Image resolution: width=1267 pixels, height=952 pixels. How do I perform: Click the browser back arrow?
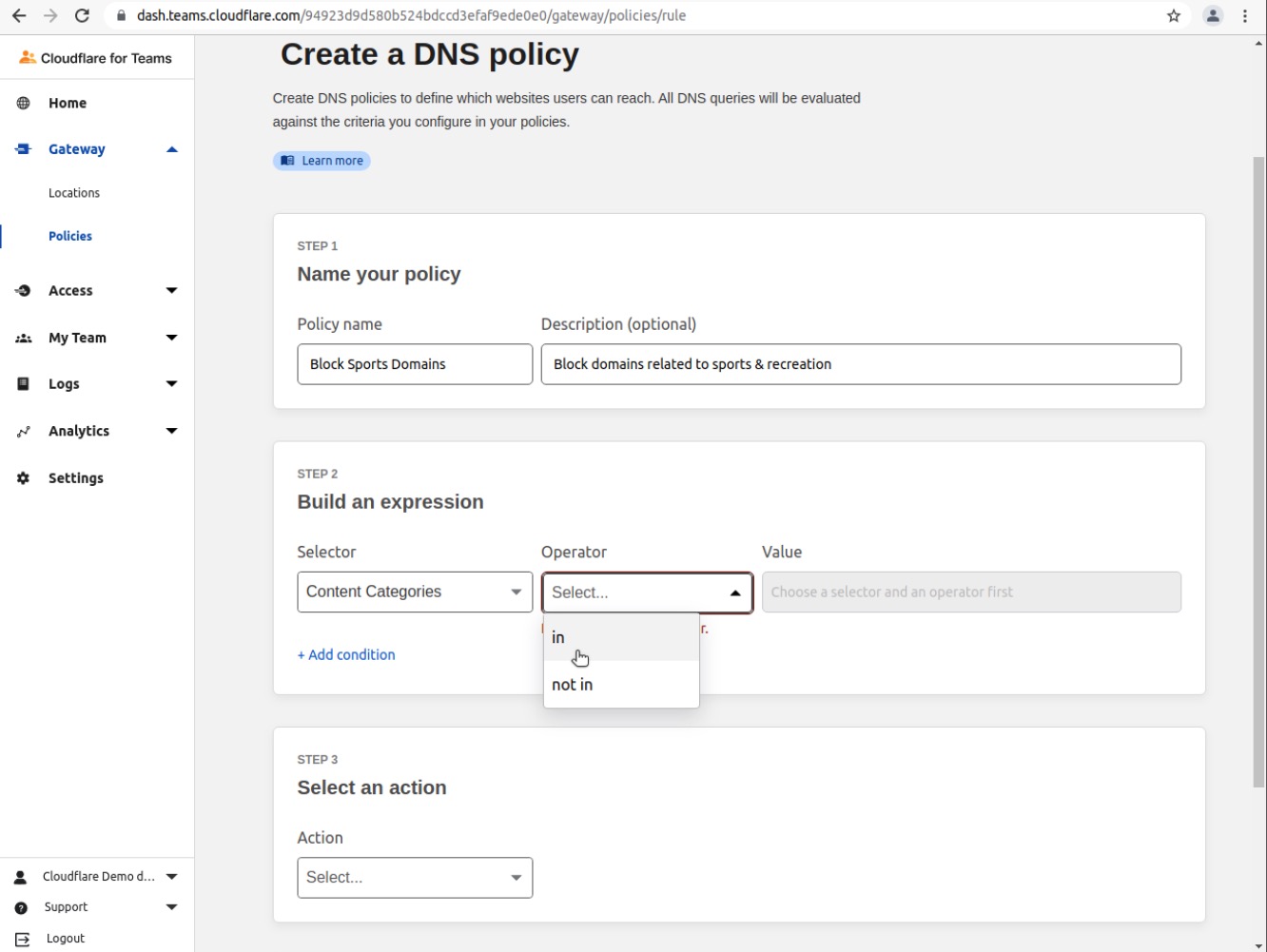point(19,15)
